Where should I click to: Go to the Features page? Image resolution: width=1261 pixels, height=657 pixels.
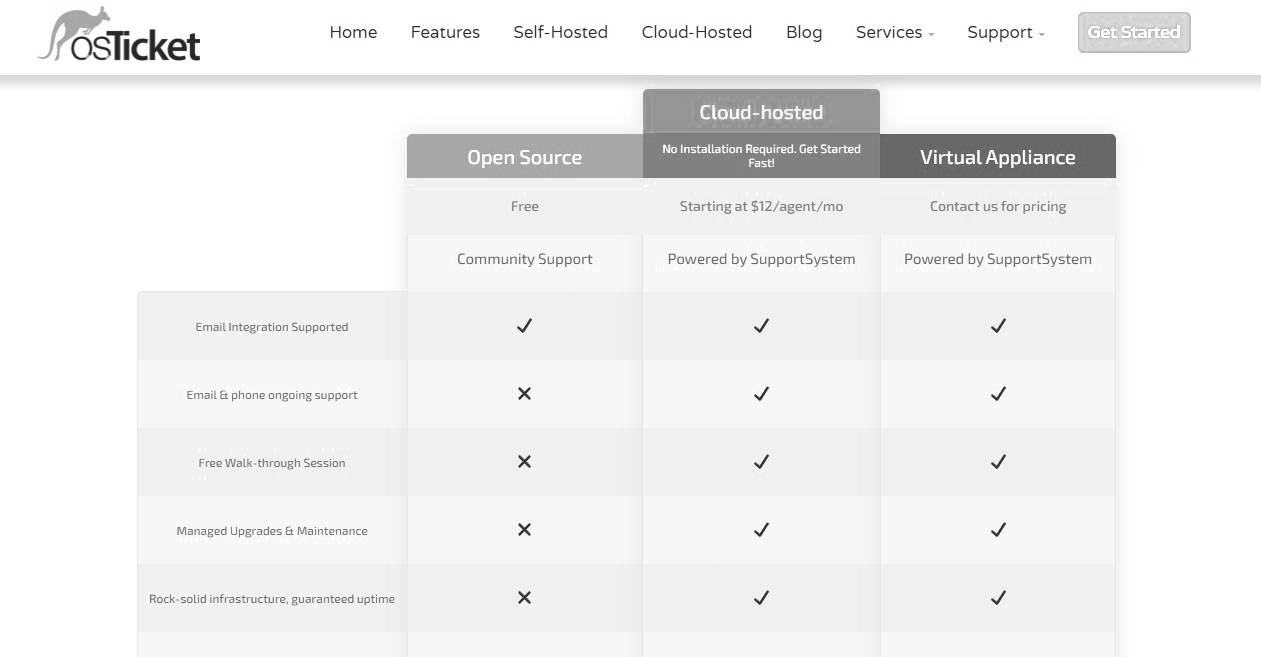445,32
